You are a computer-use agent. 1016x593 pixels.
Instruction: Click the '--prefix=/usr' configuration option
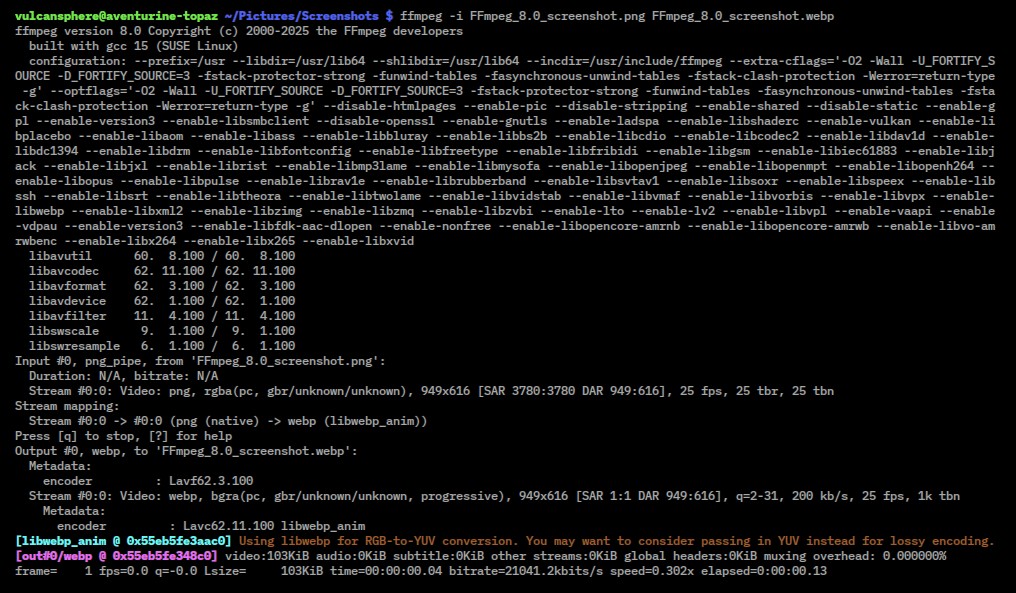[x=179, y=60]
